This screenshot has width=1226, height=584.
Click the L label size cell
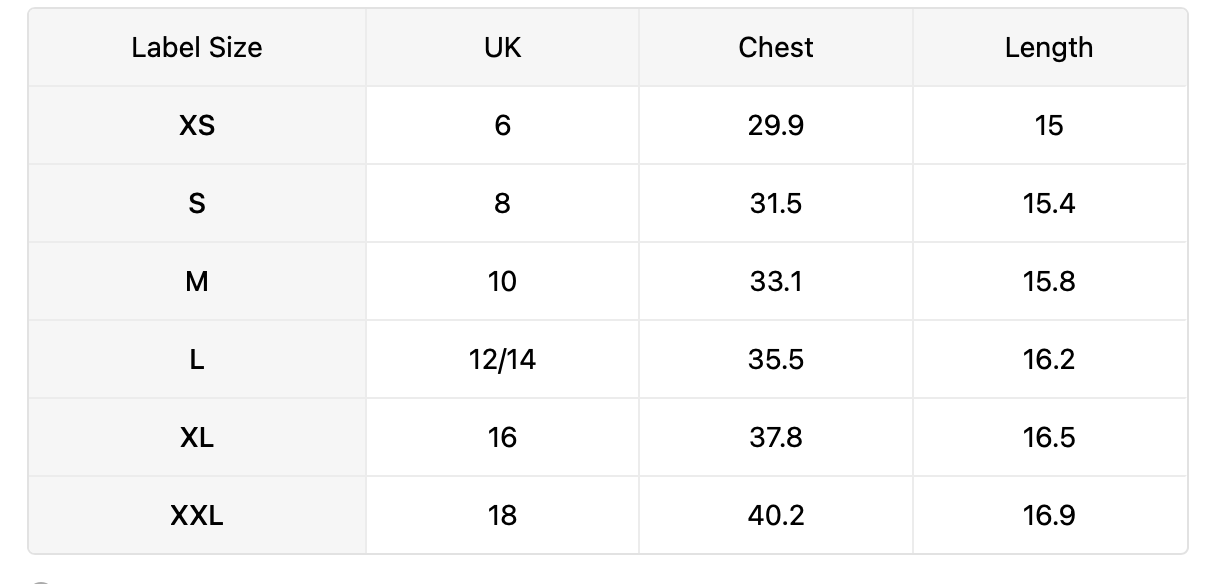[197, 359]
